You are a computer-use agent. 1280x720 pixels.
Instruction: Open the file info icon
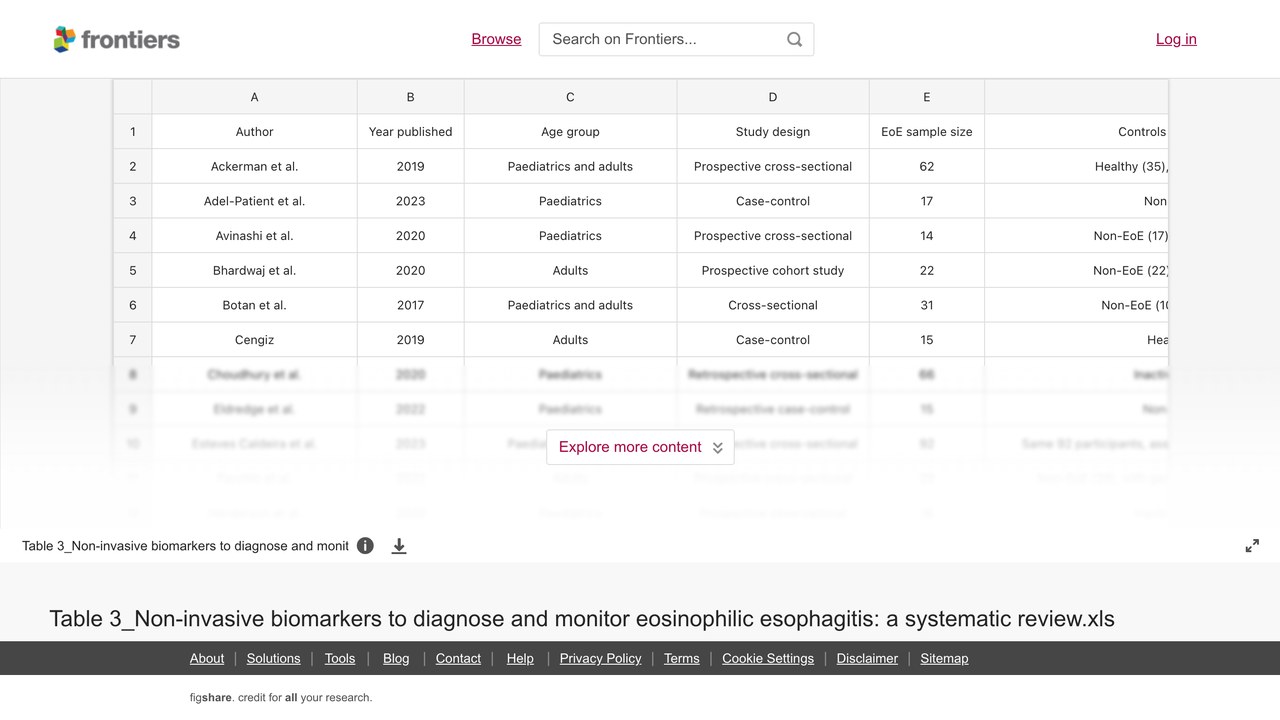(365, 546)
